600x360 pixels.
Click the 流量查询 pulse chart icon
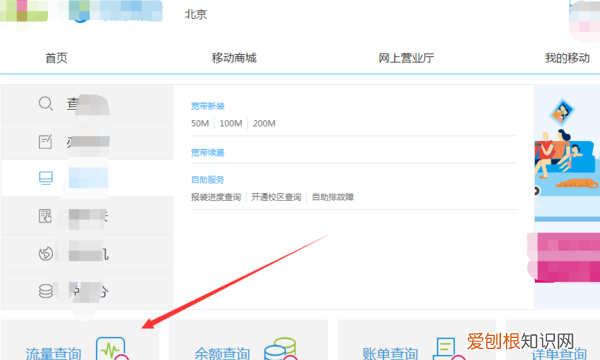(111, 349)
